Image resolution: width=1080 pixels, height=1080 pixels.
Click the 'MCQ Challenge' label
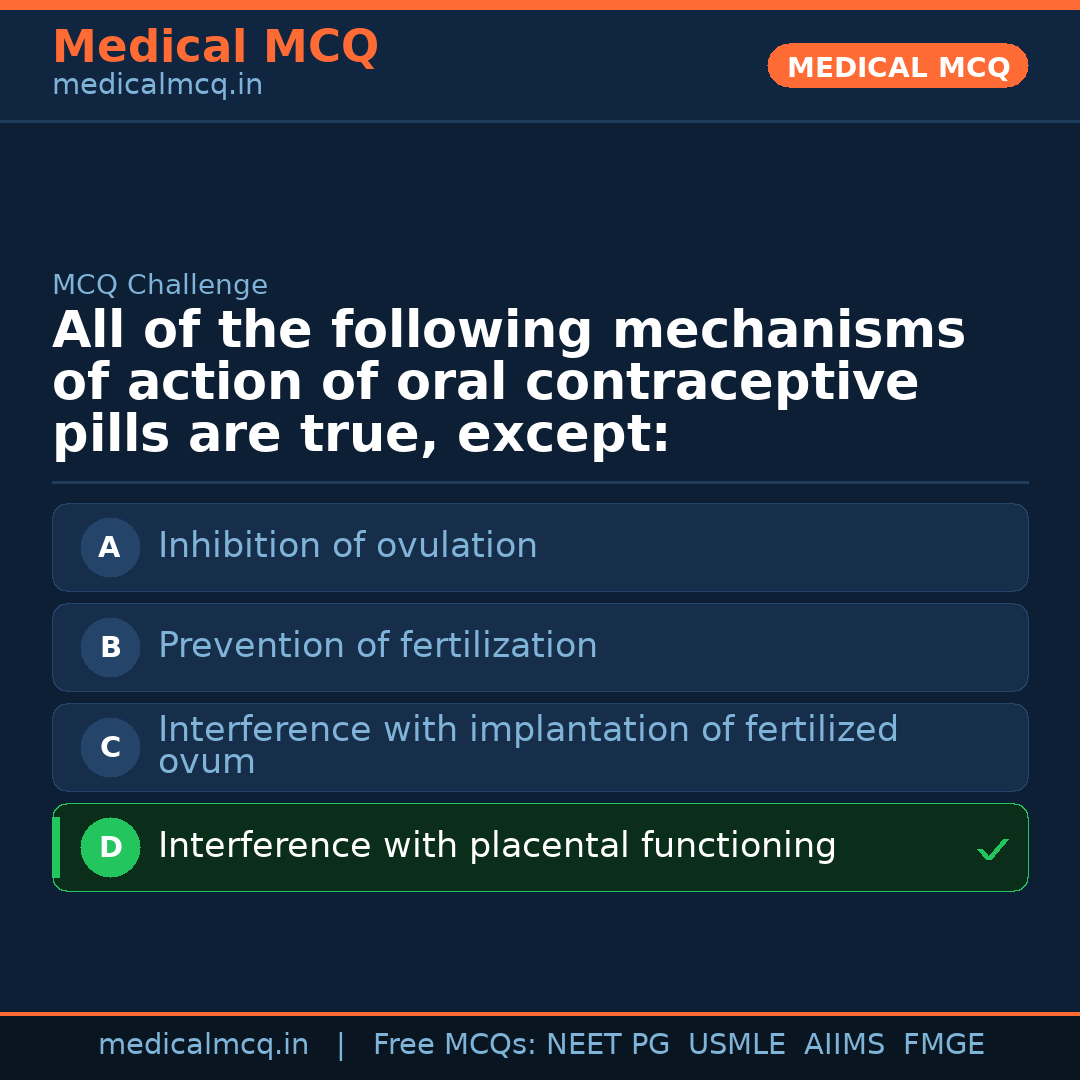(160, 285)
